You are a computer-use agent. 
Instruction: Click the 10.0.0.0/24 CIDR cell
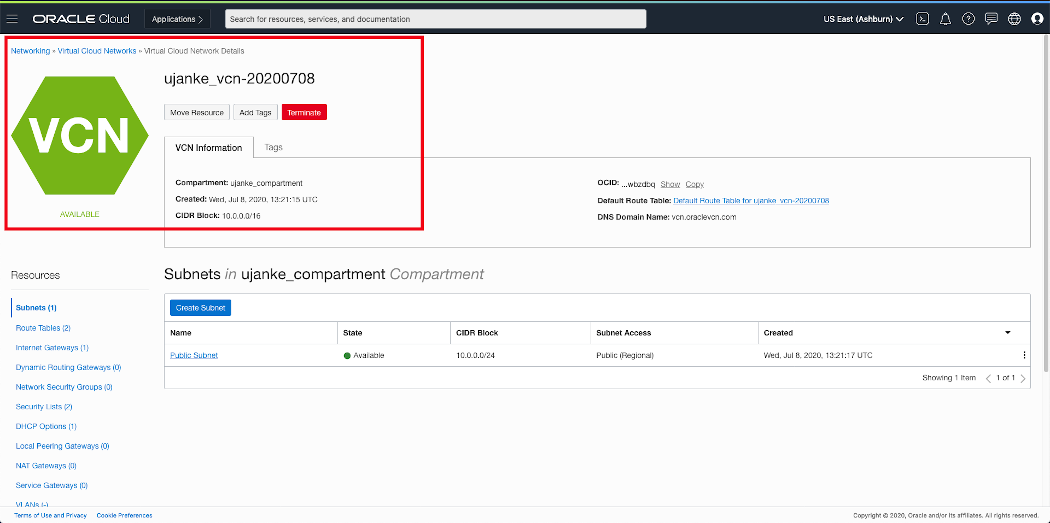[475, 356]
